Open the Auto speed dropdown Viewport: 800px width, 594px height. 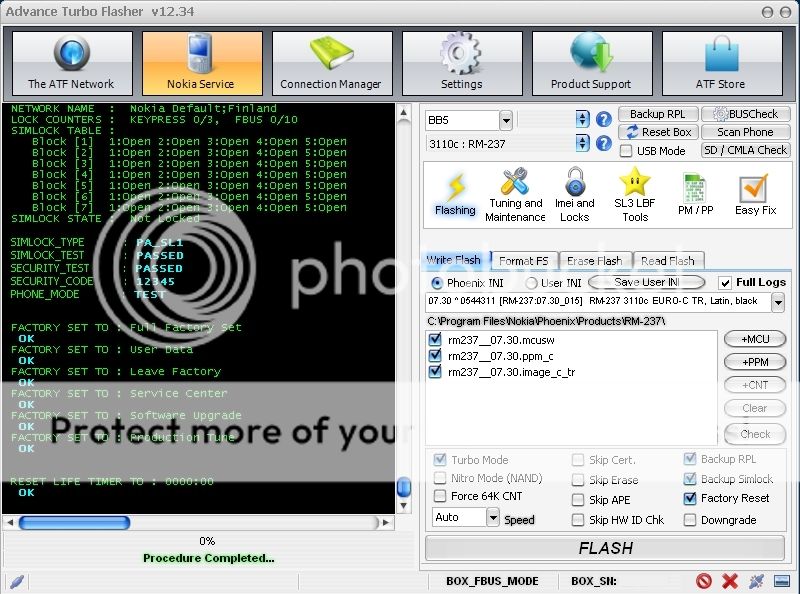coord(492,518)
